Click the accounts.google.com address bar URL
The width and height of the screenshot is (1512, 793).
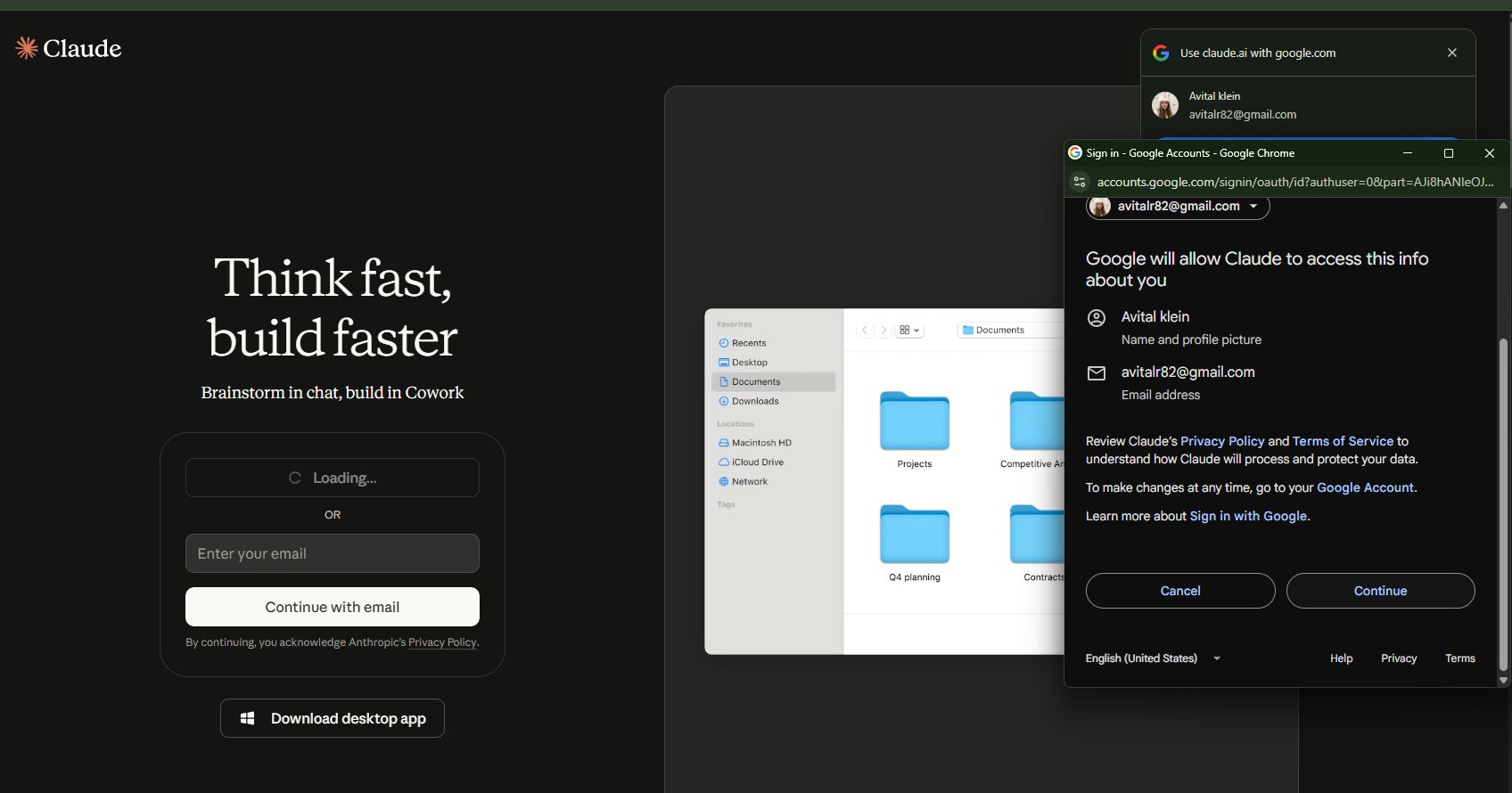click(x=1295, y=182)
